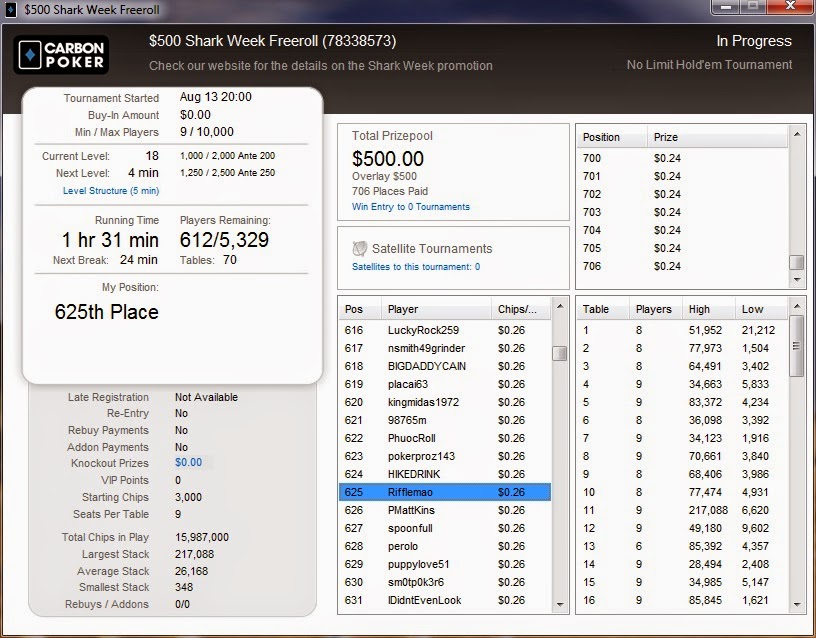816x638 pixels.
Task: Sort tables by Table column header
Action: click(603, 309)
